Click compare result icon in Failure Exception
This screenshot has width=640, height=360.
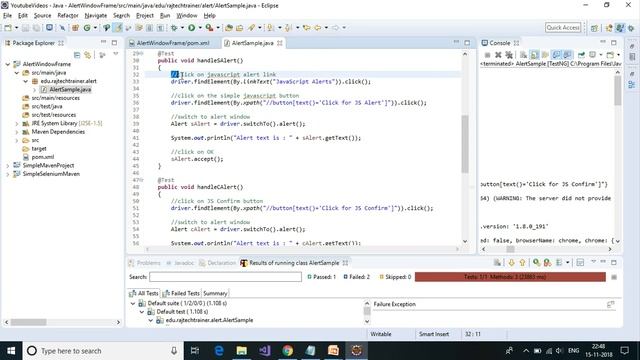[x=611, y=304]
